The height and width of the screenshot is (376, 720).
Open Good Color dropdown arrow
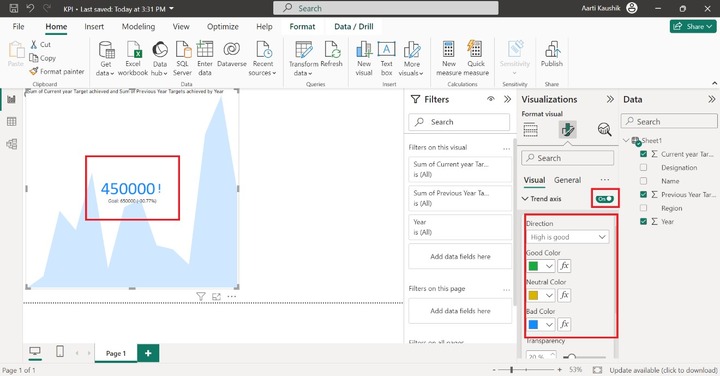point(549,266)
